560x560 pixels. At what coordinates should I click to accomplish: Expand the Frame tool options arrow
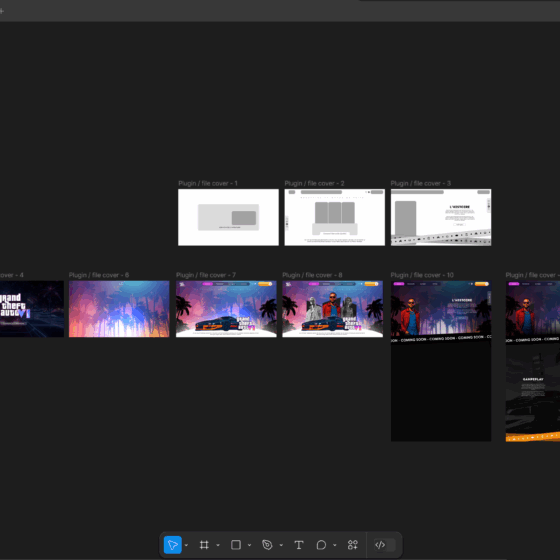click(218, 545)
